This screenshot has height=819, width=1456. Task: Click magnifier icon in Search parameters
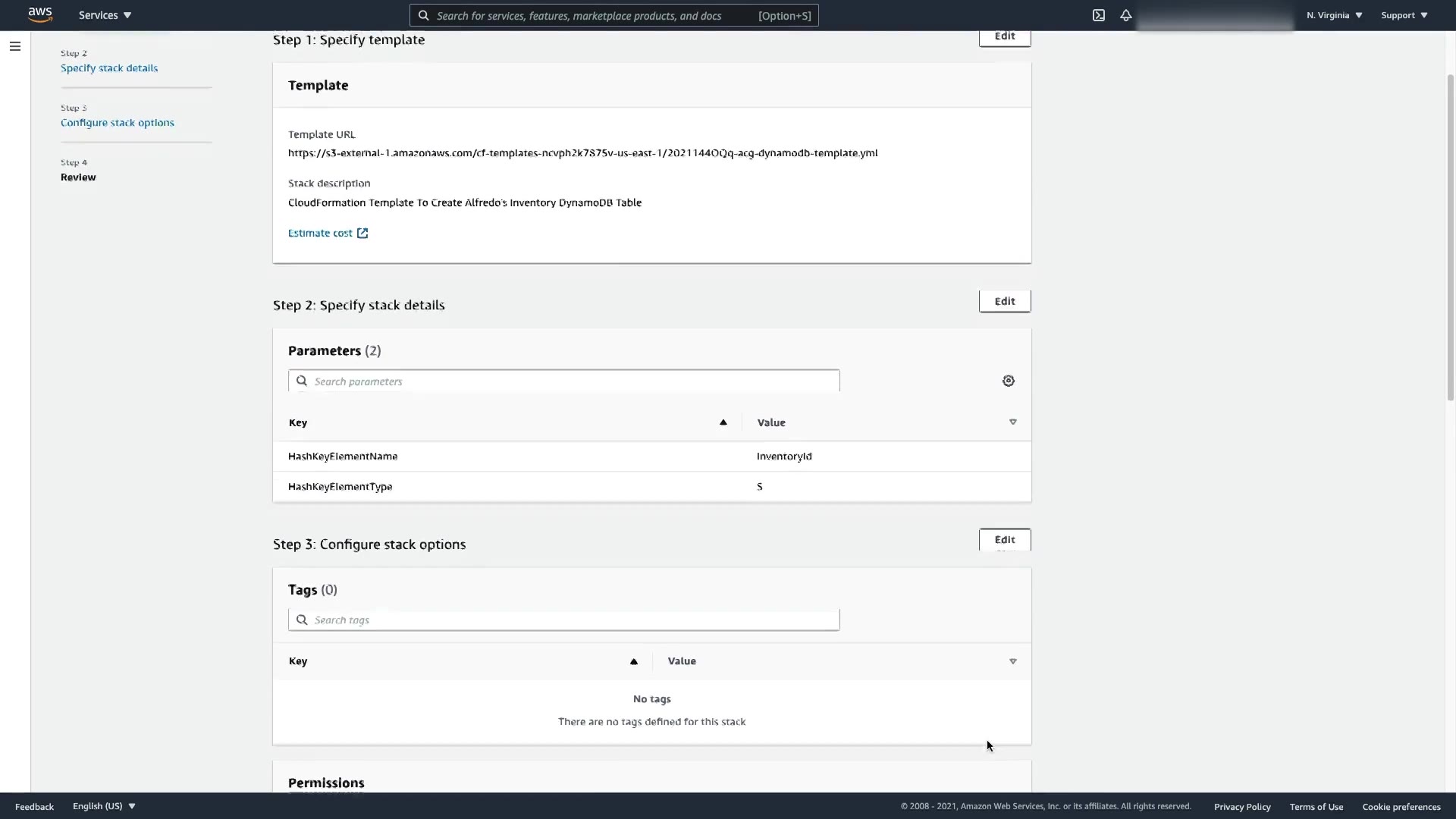(302, 381)
